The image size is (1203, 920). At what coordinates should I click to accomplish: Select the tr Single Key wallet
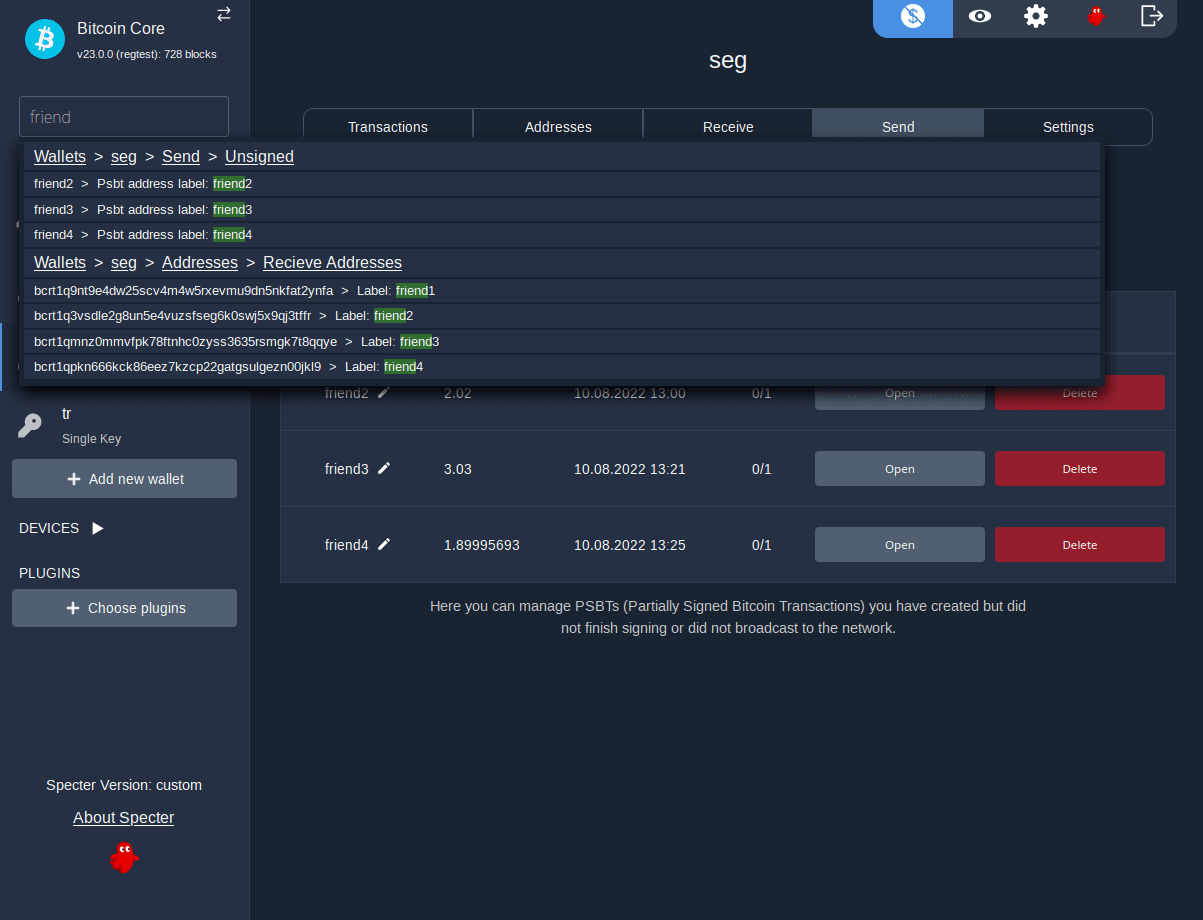point(124,425)
